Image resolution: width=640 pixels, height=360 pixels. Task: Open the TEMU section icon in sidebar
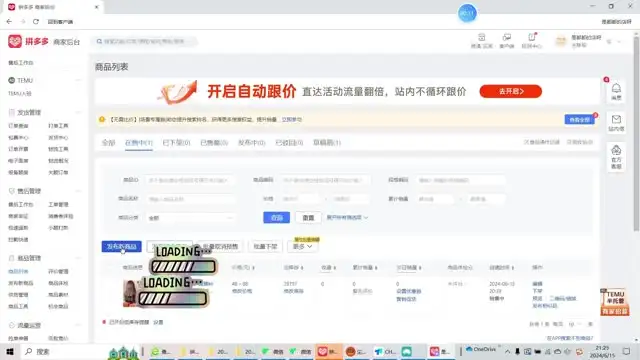pos(11,80)
